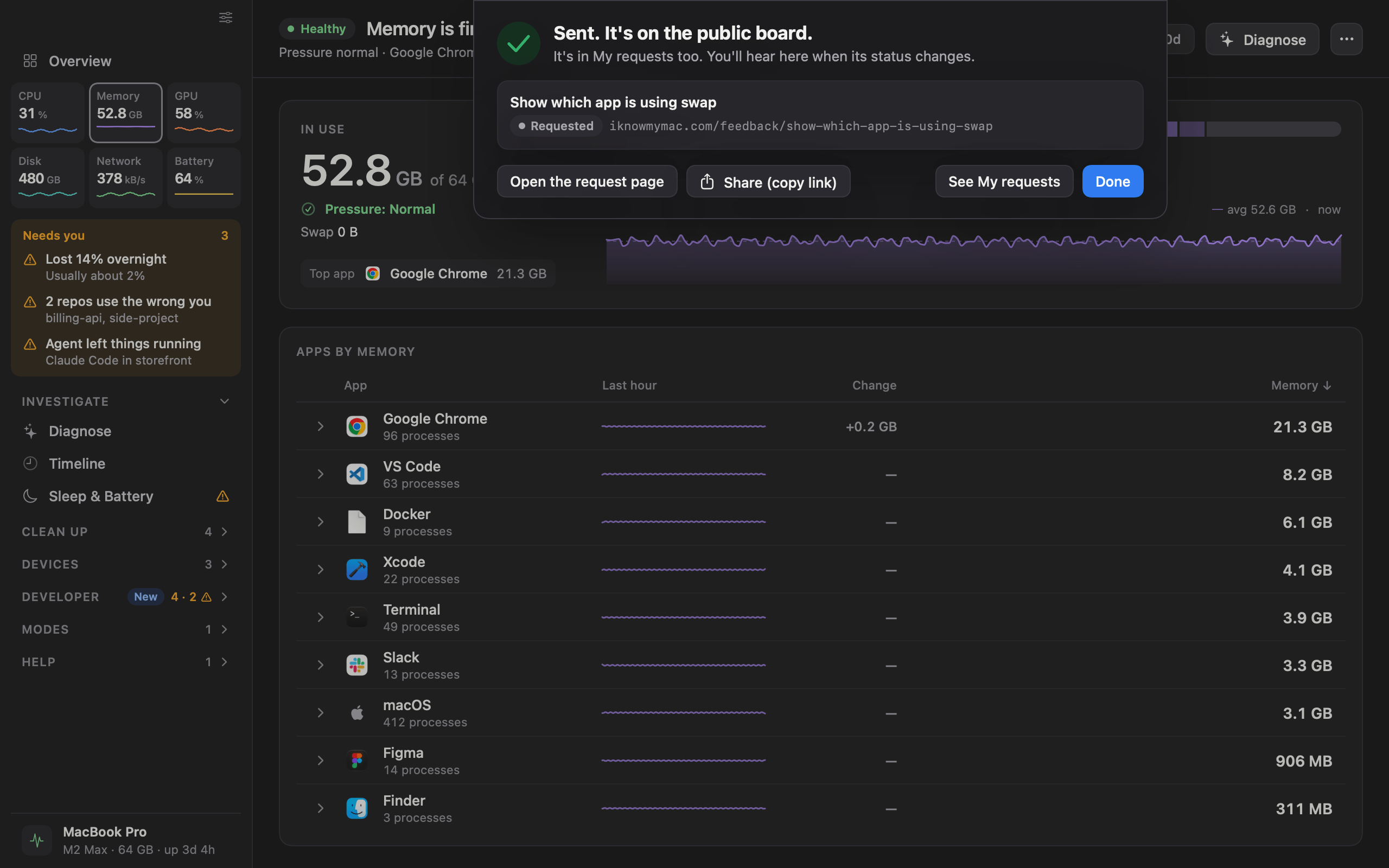Click Share (copy link) button
This screenshot has height=868, width=1389.
click(x=768, y=181)
